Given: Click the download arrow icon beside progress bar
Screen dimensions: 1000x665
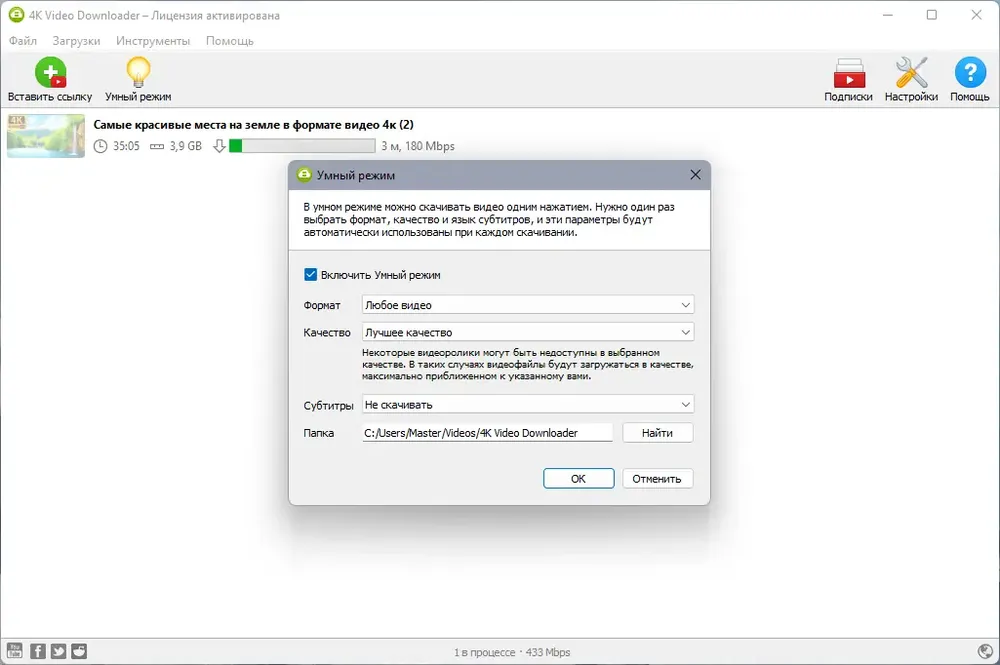Looking at the screenshot, I should point(219,146).
